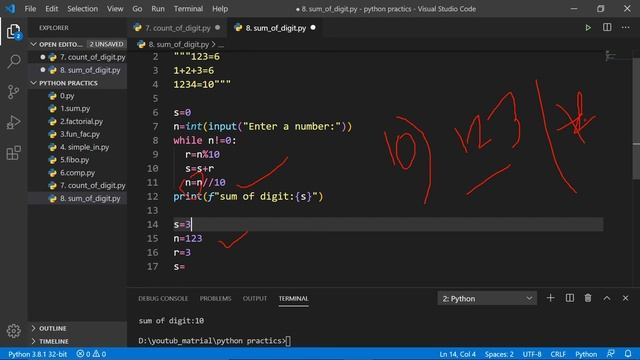Change indentation Spaces: 2
The width and height of the screenshot is (640, 360).
[499, 354]
